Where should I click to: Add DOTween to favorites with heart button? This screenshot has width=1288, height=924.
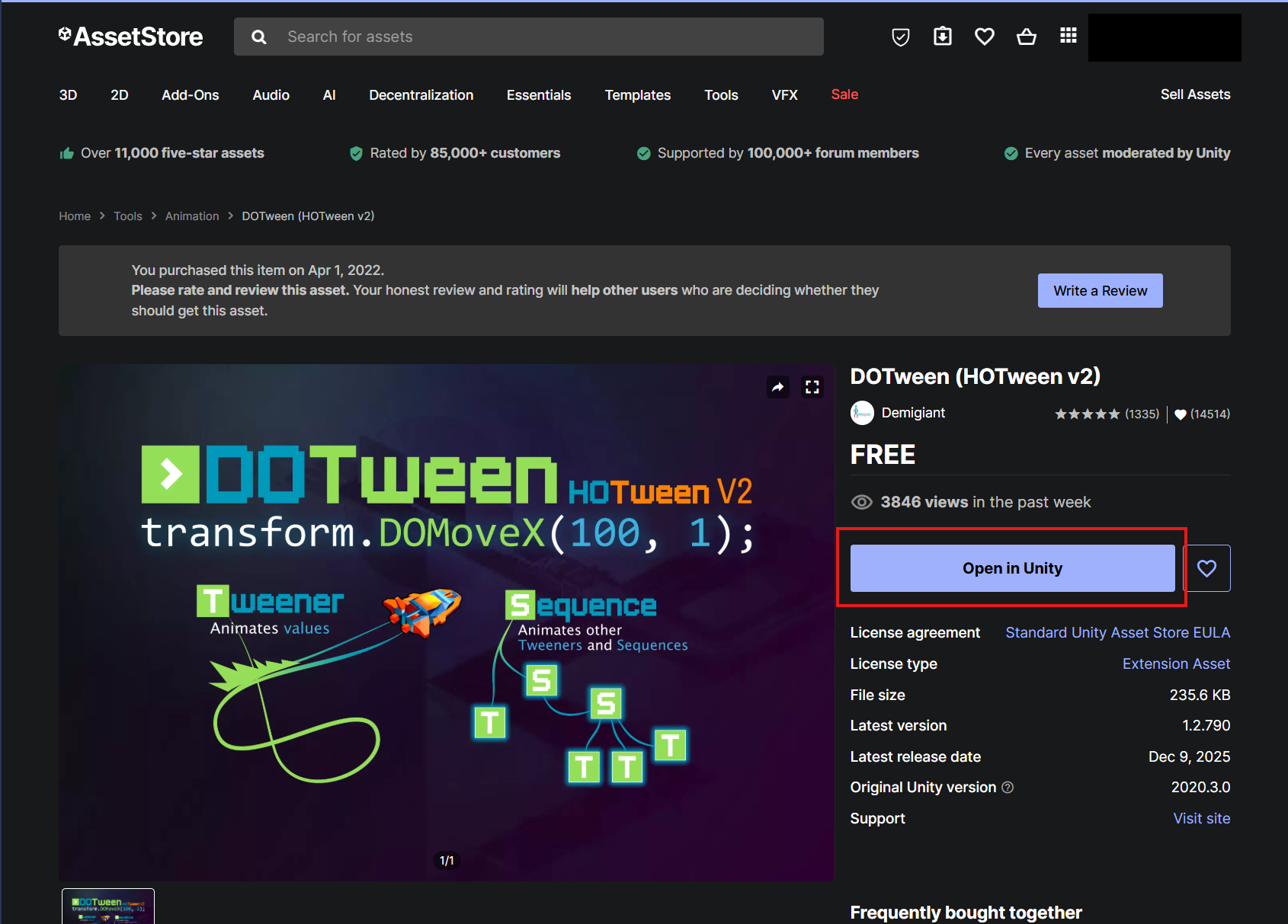(1206, 568)
